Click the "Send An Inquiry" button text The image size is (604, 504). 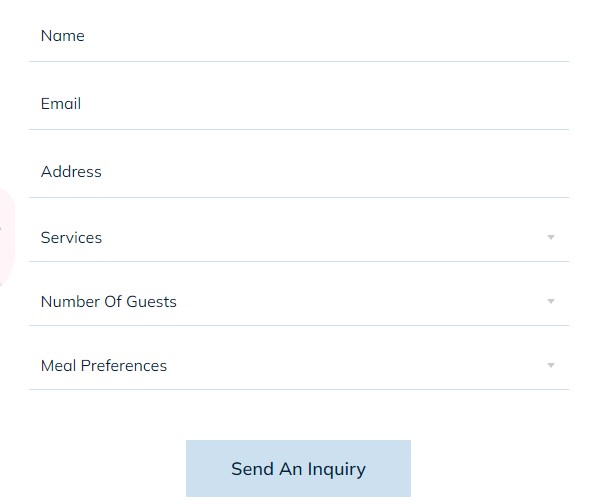tap(298, 469)
